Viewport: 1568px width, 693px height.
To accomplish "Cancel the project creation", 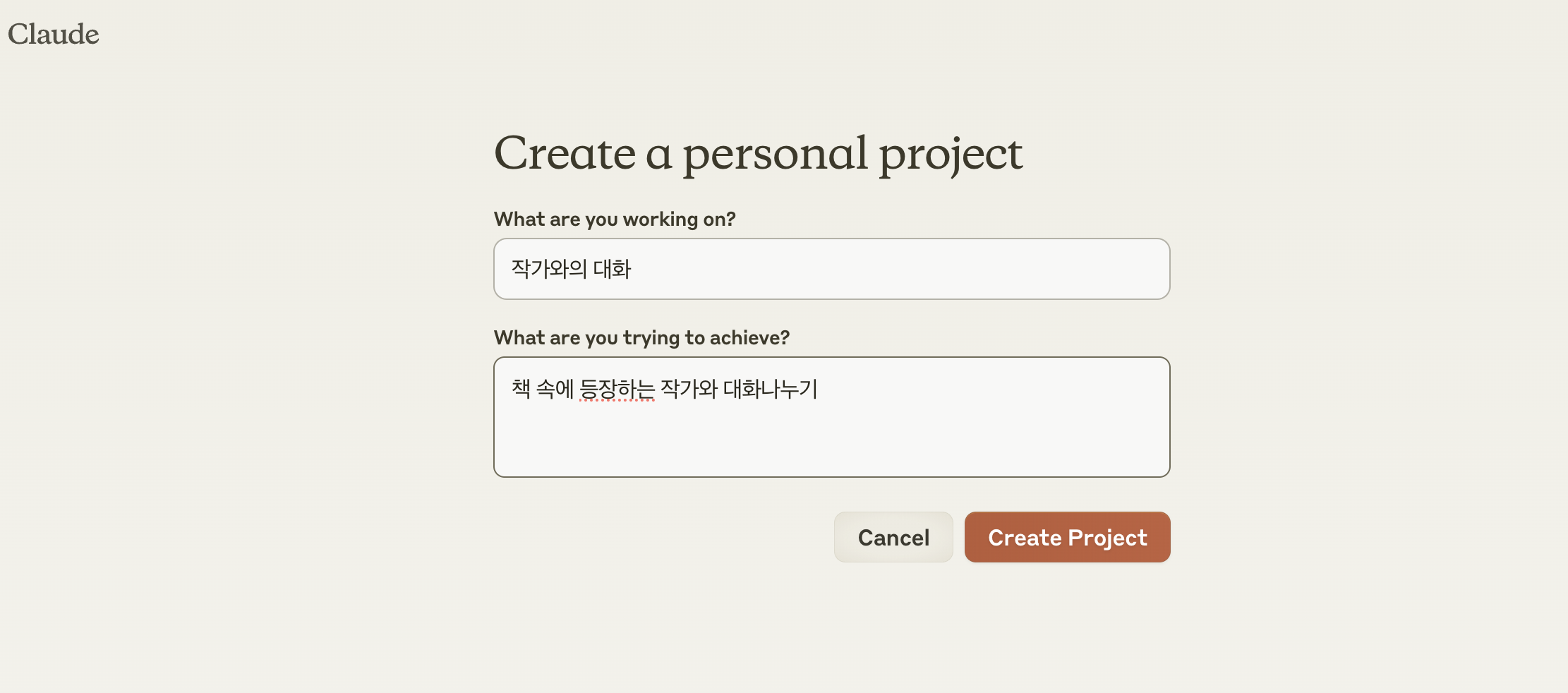I will 893,538.
